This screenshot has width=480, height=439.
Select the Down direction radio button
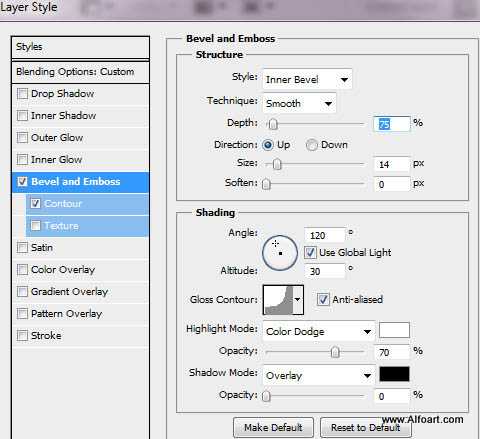312,145
